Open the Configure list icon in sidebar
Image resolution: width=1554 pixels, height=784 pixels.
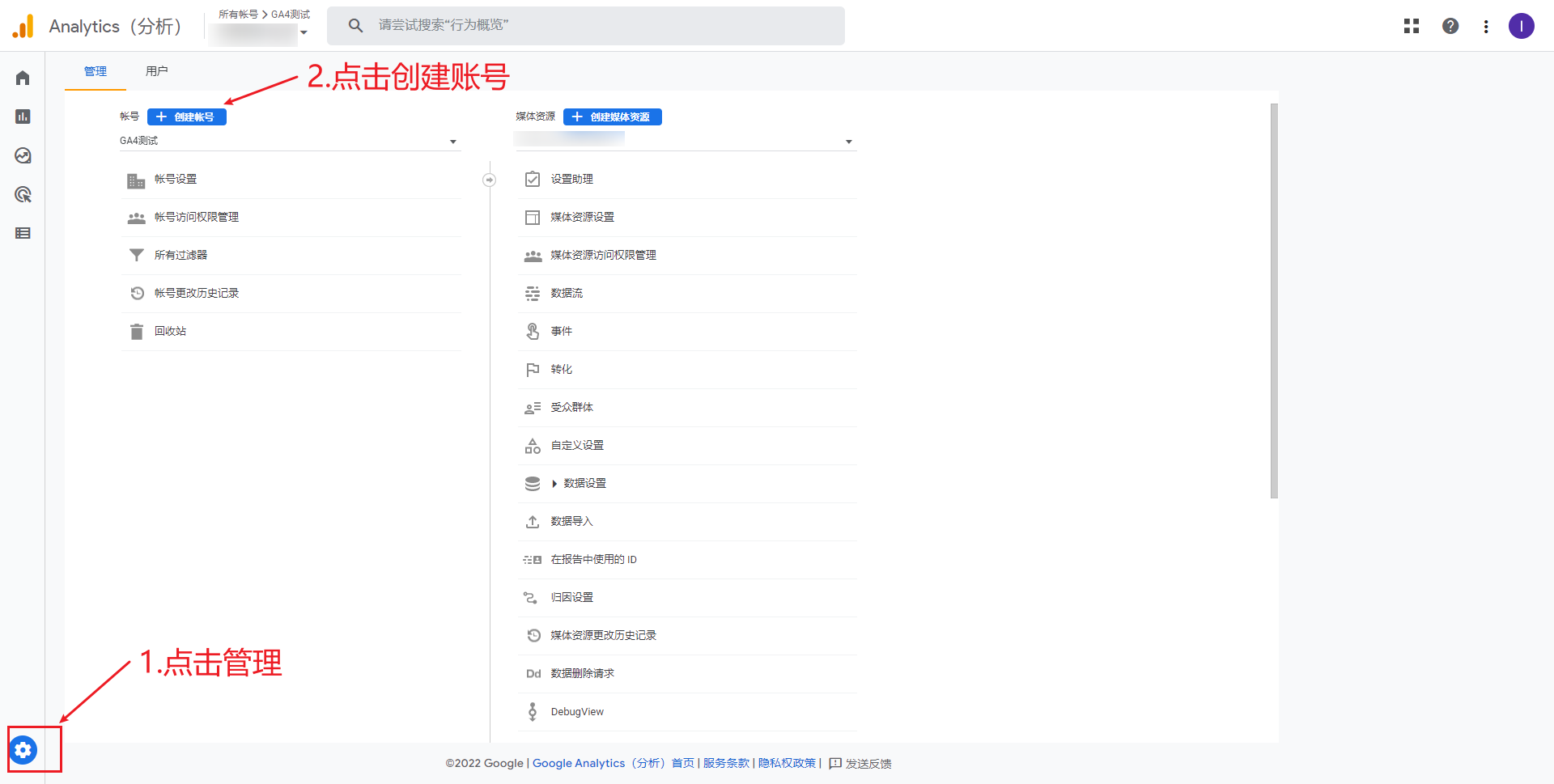coord(23,233)
